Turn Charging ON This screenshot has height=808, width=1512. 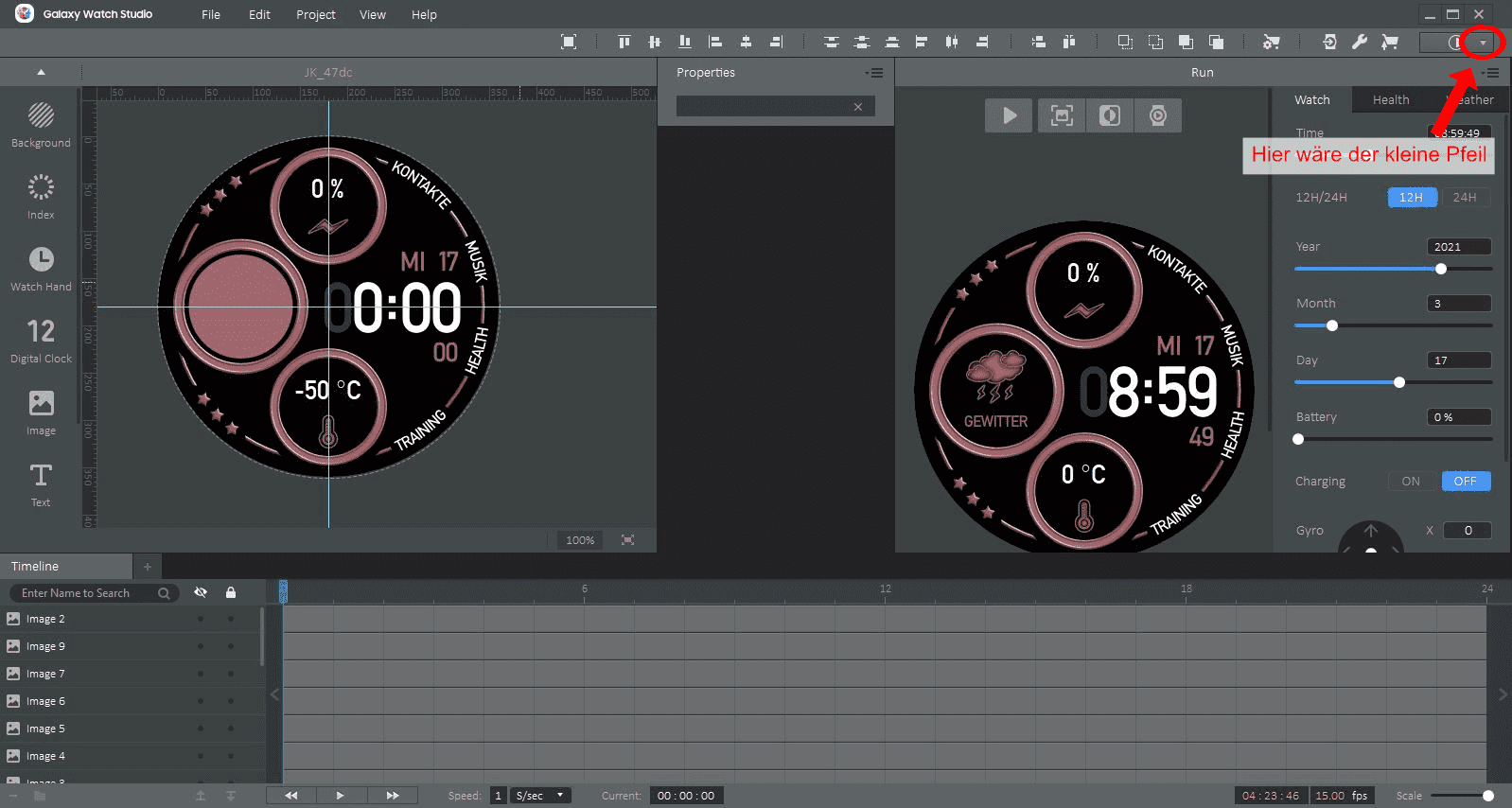(1410, 481)
